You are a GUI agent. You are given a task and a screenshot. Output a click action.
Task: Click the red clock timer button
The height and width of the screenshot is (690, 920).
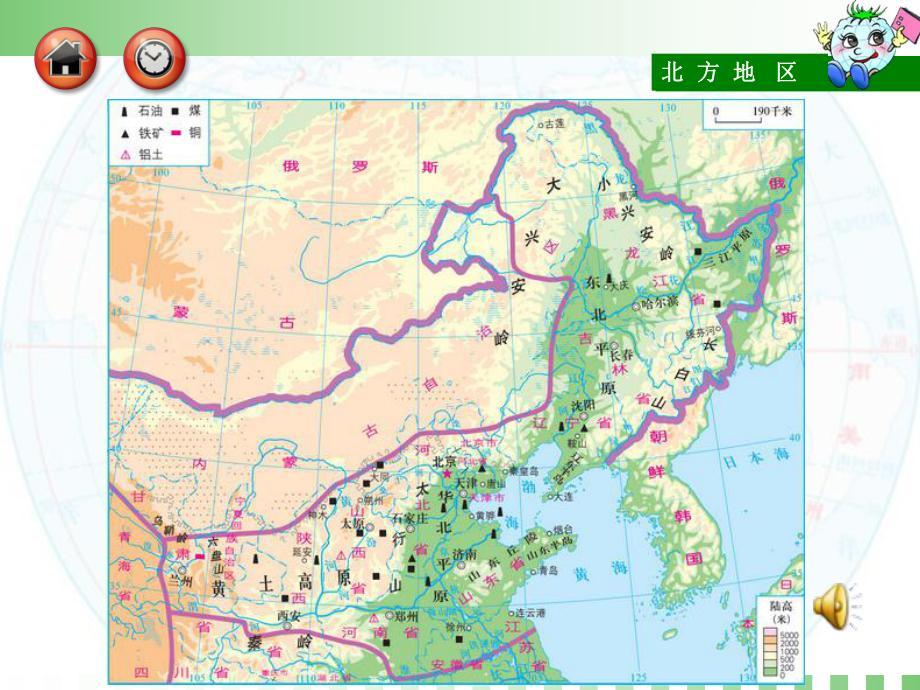click(x=155, y=59)
